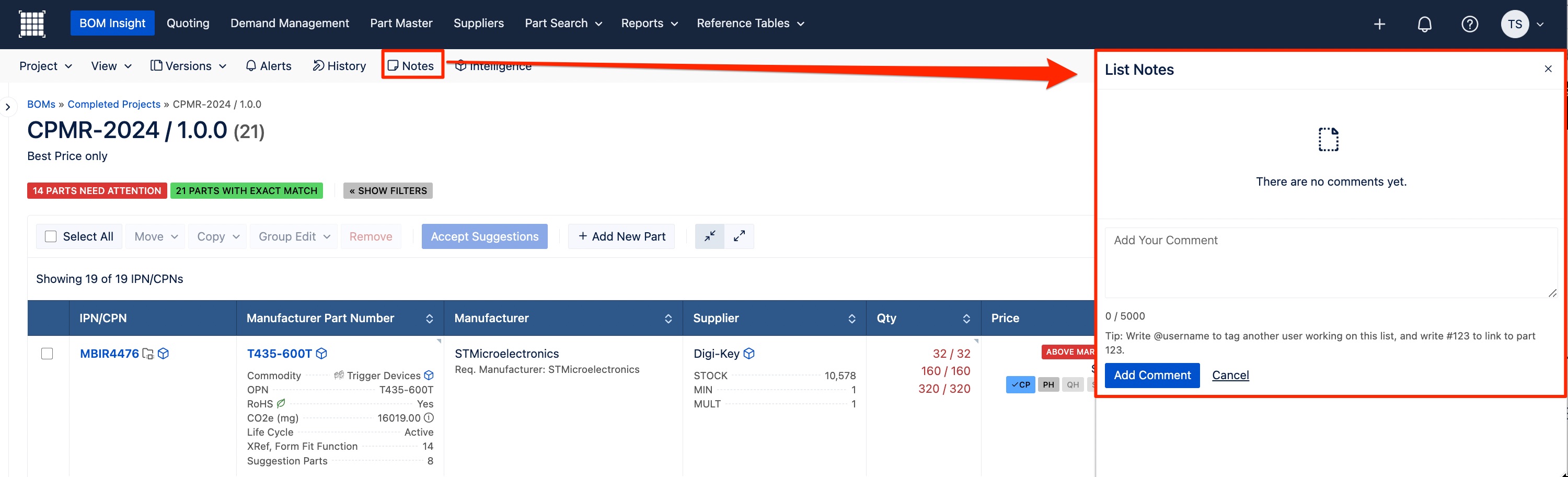Image resolution: width=1568 pixels, height=477 pixels.
Task: Click the green RoHS leaf icon
Action: pyautogui.click(x=281, y=403)
